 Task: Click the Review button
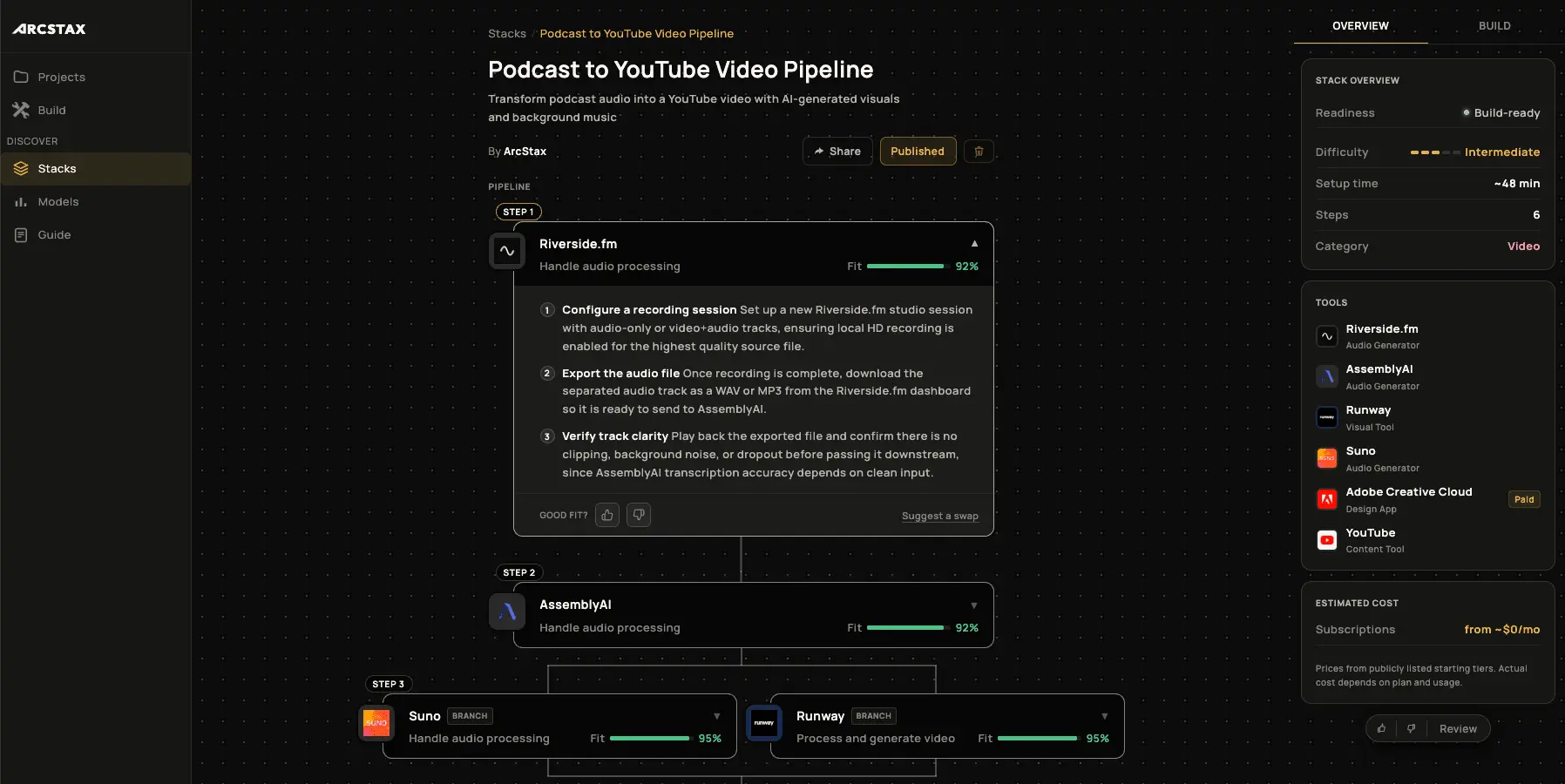[x=1458, y=728]
